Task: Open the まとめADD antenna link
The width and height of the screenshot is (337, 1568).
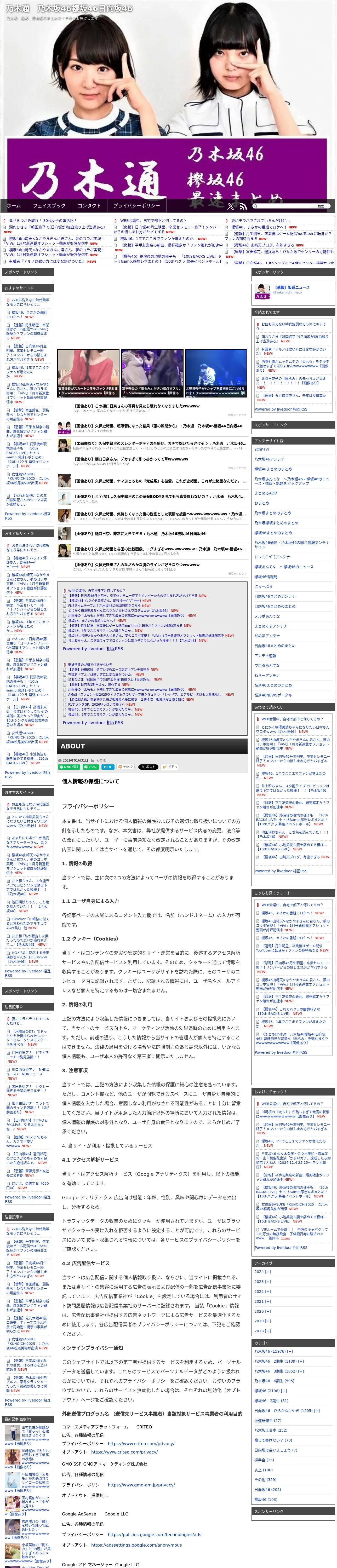Action: click(266, 493)
